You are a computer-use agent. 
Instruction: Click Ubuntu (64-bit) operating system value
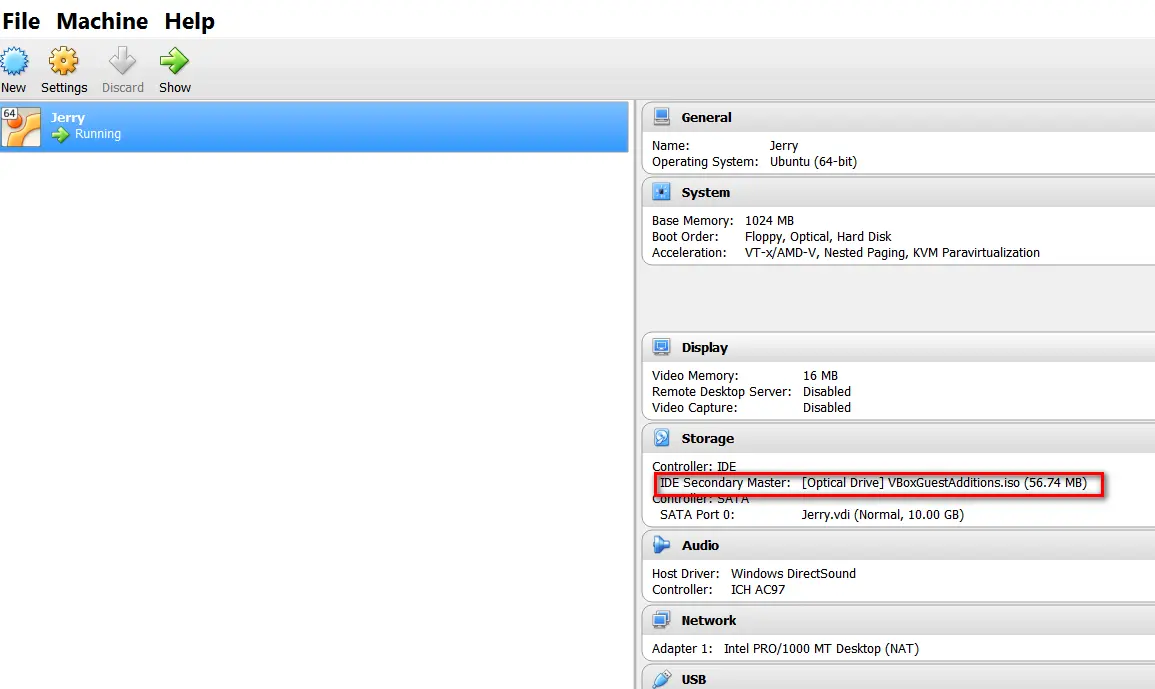[x=813, y=161]
